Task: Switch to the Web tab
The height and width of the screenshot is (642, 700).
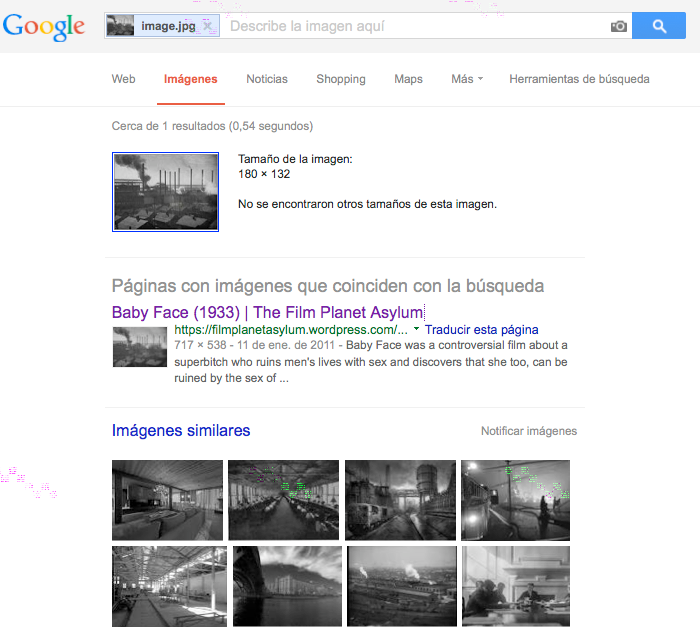Action: (123, 79)
